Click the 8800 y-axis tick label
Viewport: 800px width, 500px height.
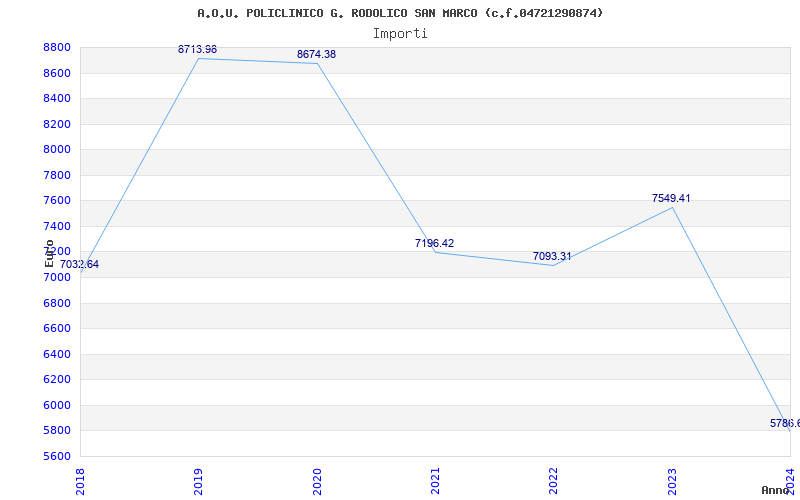pos(57,48)
